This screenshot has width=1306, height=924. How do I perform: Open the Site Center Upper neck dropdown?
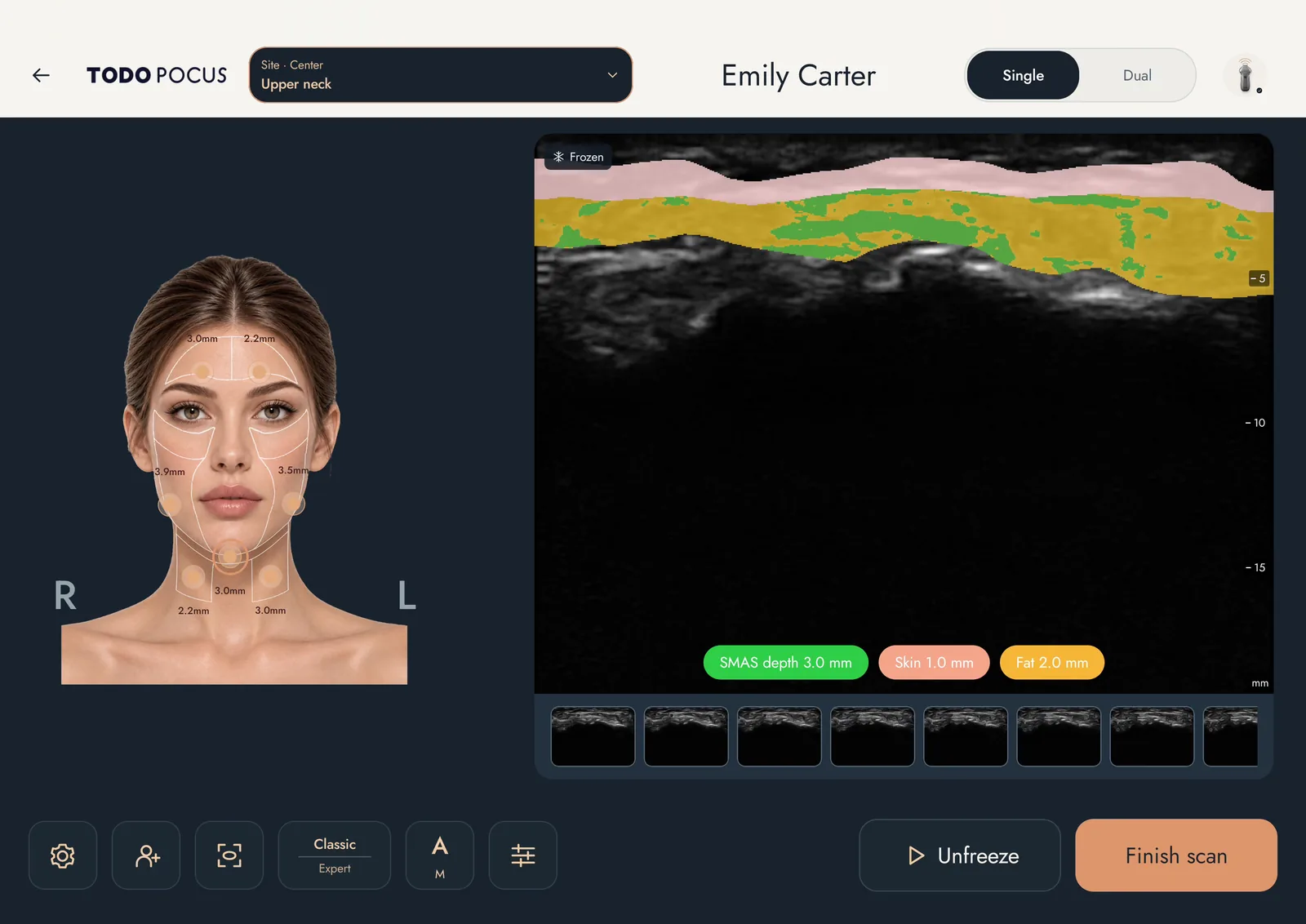[x=441, y=75]
